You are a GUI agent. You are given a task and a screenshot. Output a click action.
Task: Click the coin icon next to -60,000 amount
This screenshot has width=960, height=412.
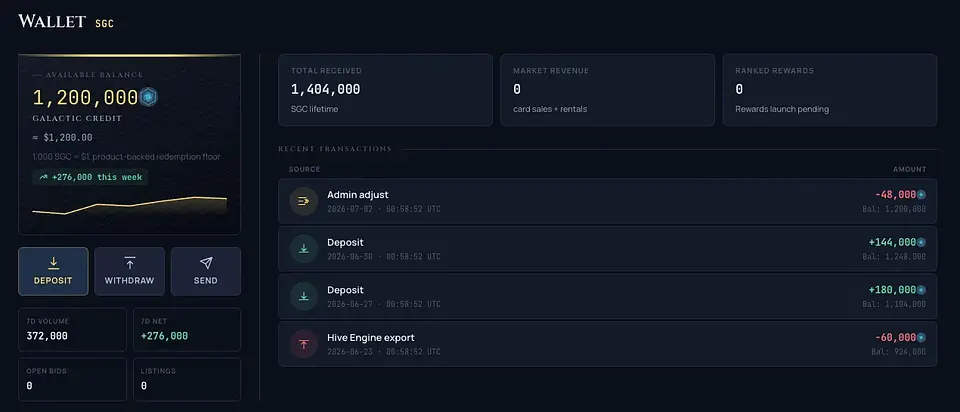point(921,337)
